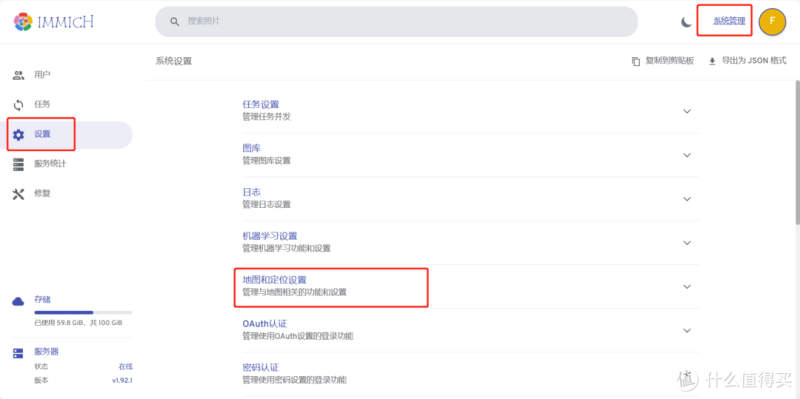Click the search magnifier icon
Image resolution: width=800 pixels, height=399 pixels.
point(174,21)
